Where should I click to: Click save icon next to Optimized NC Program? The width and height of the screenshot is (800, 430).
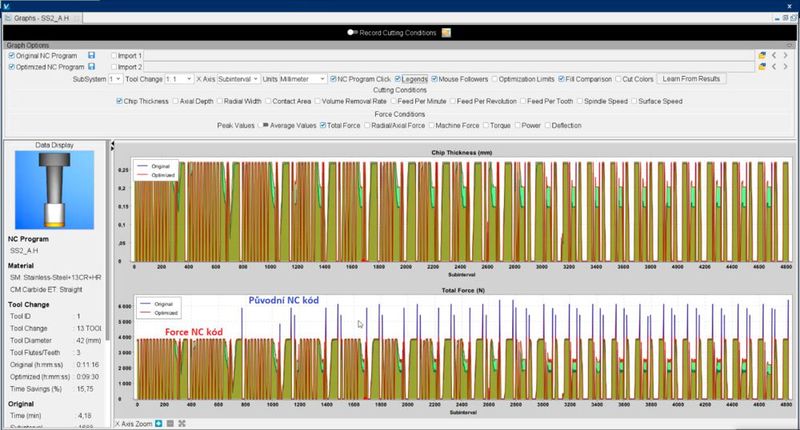click(x=92, y=66)
